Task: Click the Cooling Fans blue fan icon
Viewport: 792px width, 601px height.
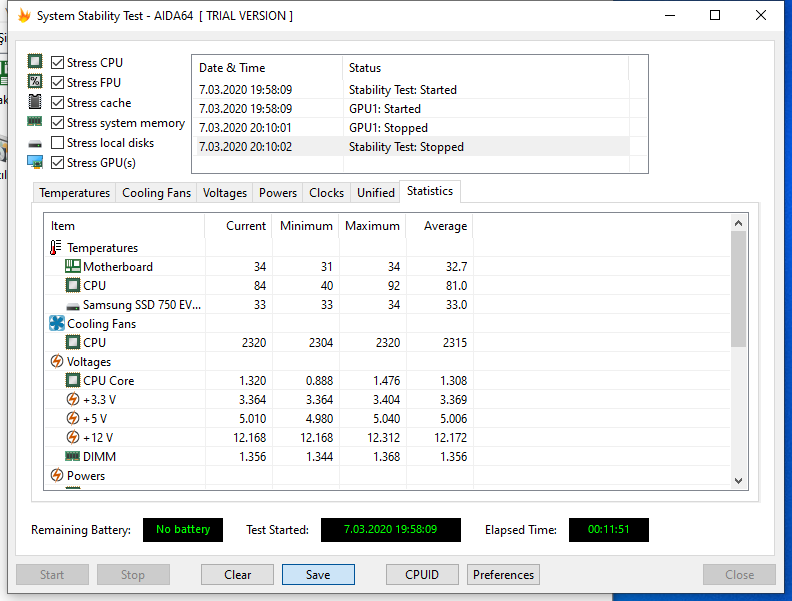Action: pos(57,323)
